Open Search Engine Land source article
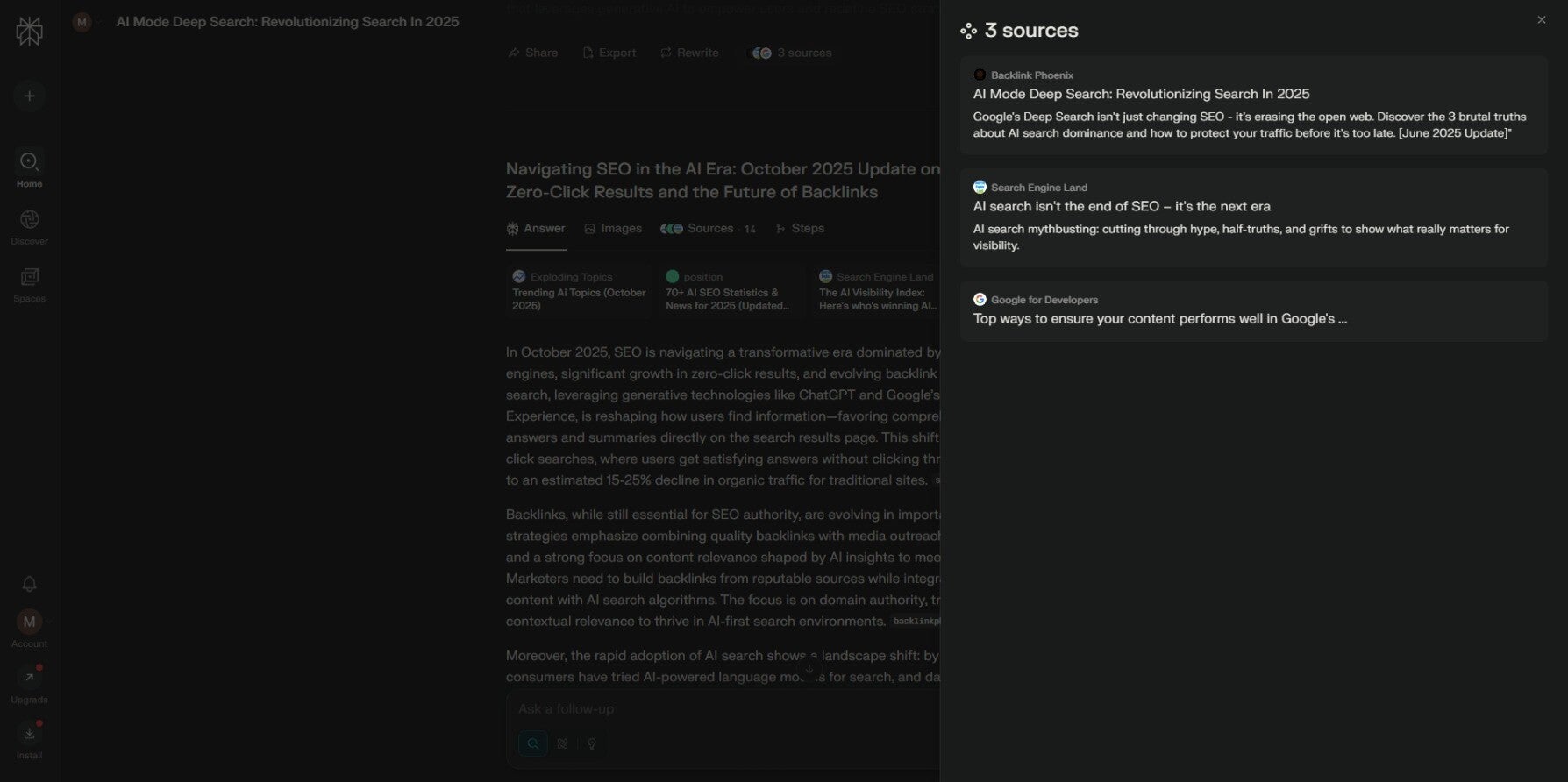The image size is (1568, 782). (1122, 206)
